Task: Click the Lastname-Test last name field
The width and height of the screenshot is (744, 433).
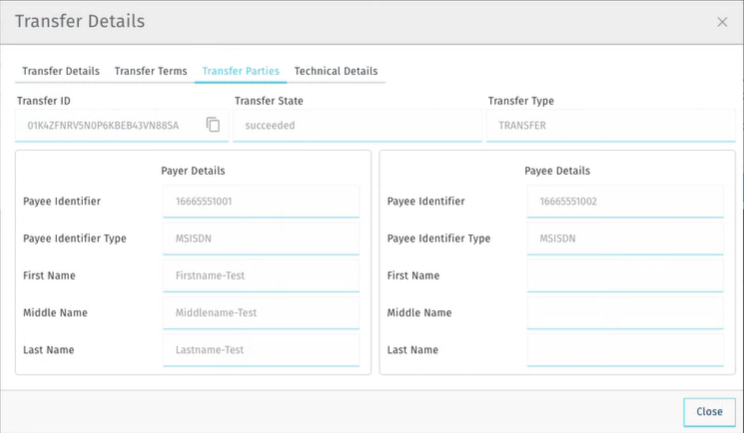Action: 260,350
